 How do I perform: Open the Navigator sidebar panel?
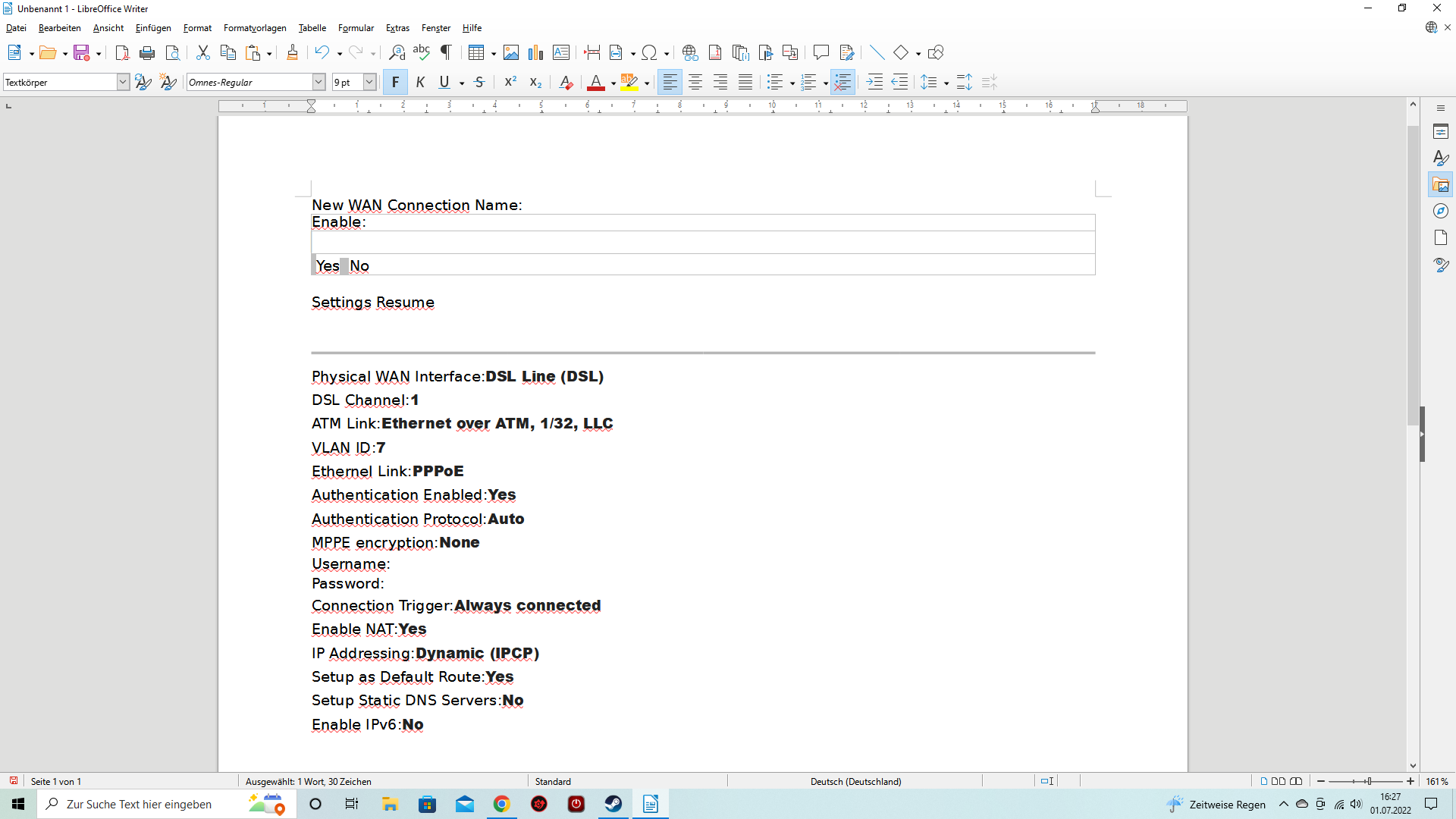[1441, 212]
